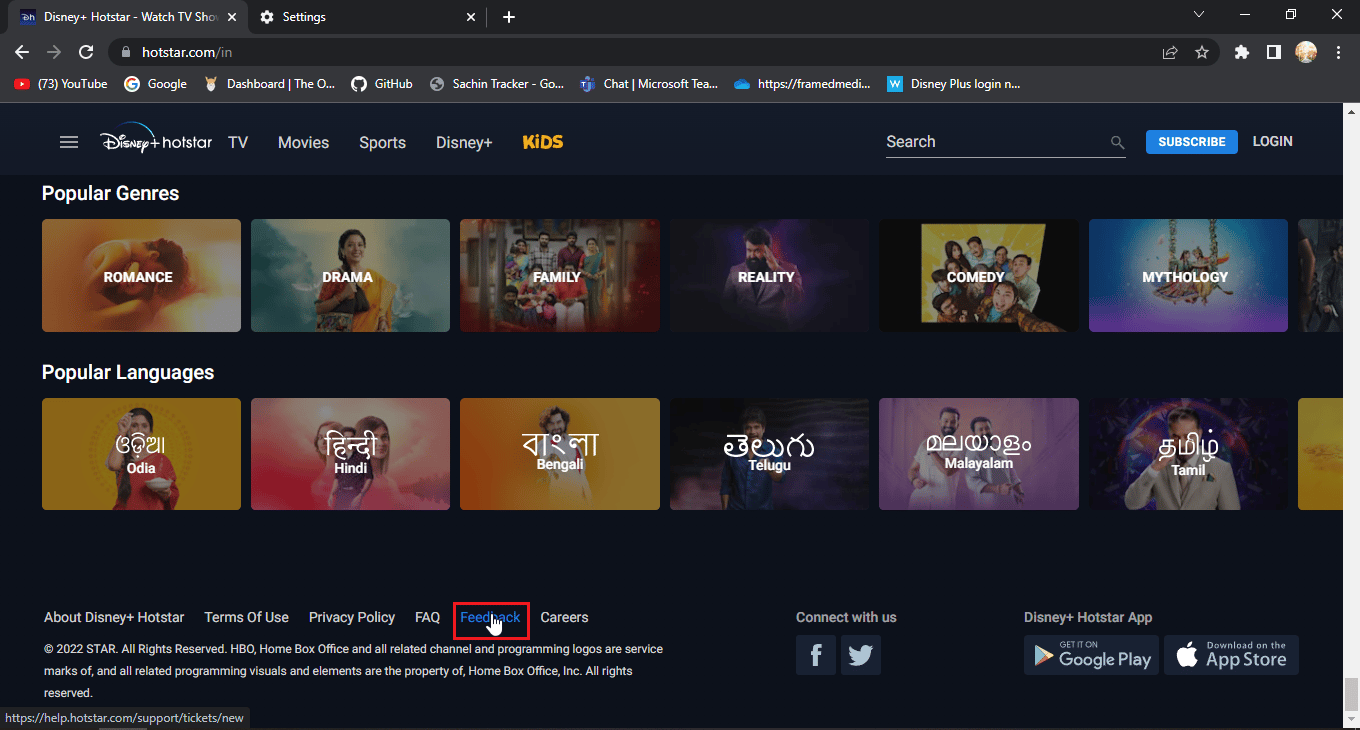This screenshot has height=730, width=1360.
Task: Click the Disney+ Hotstar logo
Action: click(156, 142)
